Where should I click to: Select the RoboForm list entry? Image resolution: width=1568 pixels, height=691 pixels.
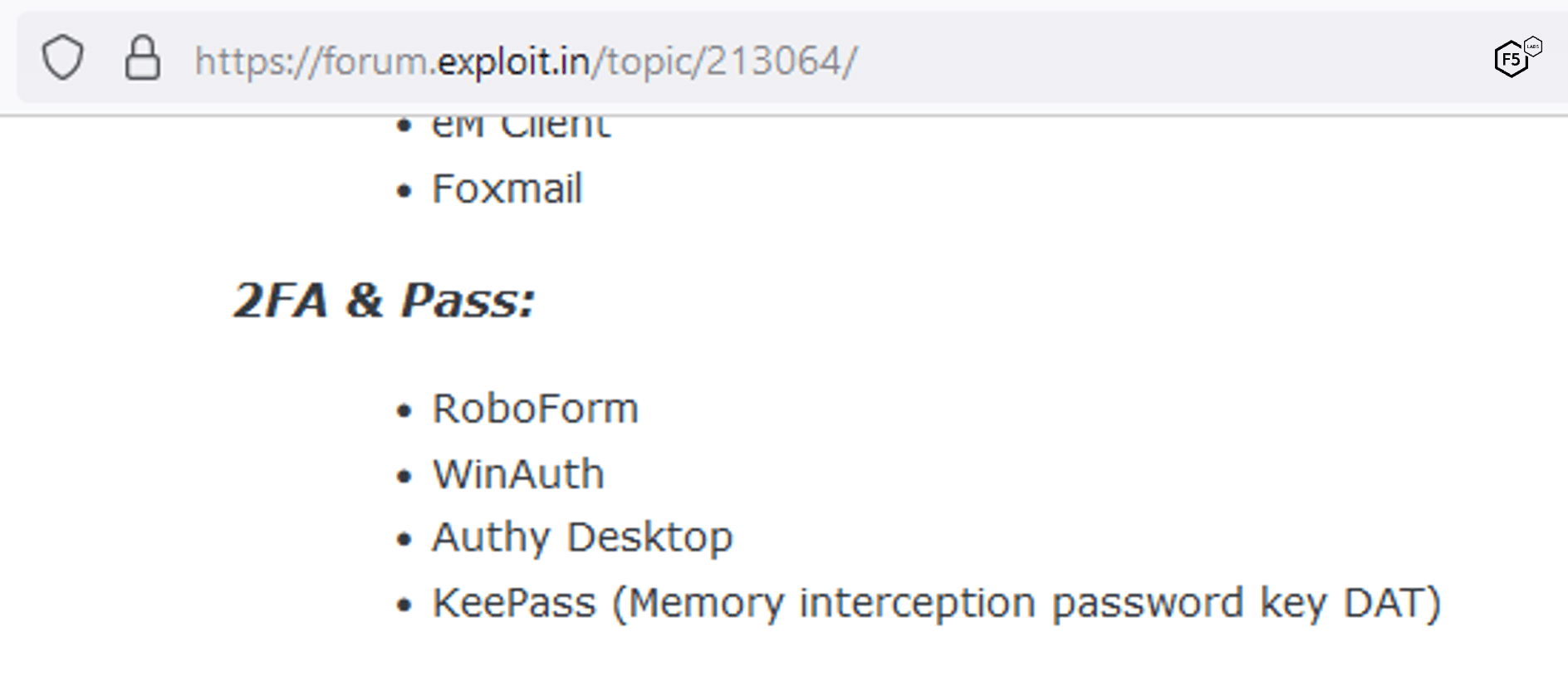pyautogui.click(x=535, y=409)
